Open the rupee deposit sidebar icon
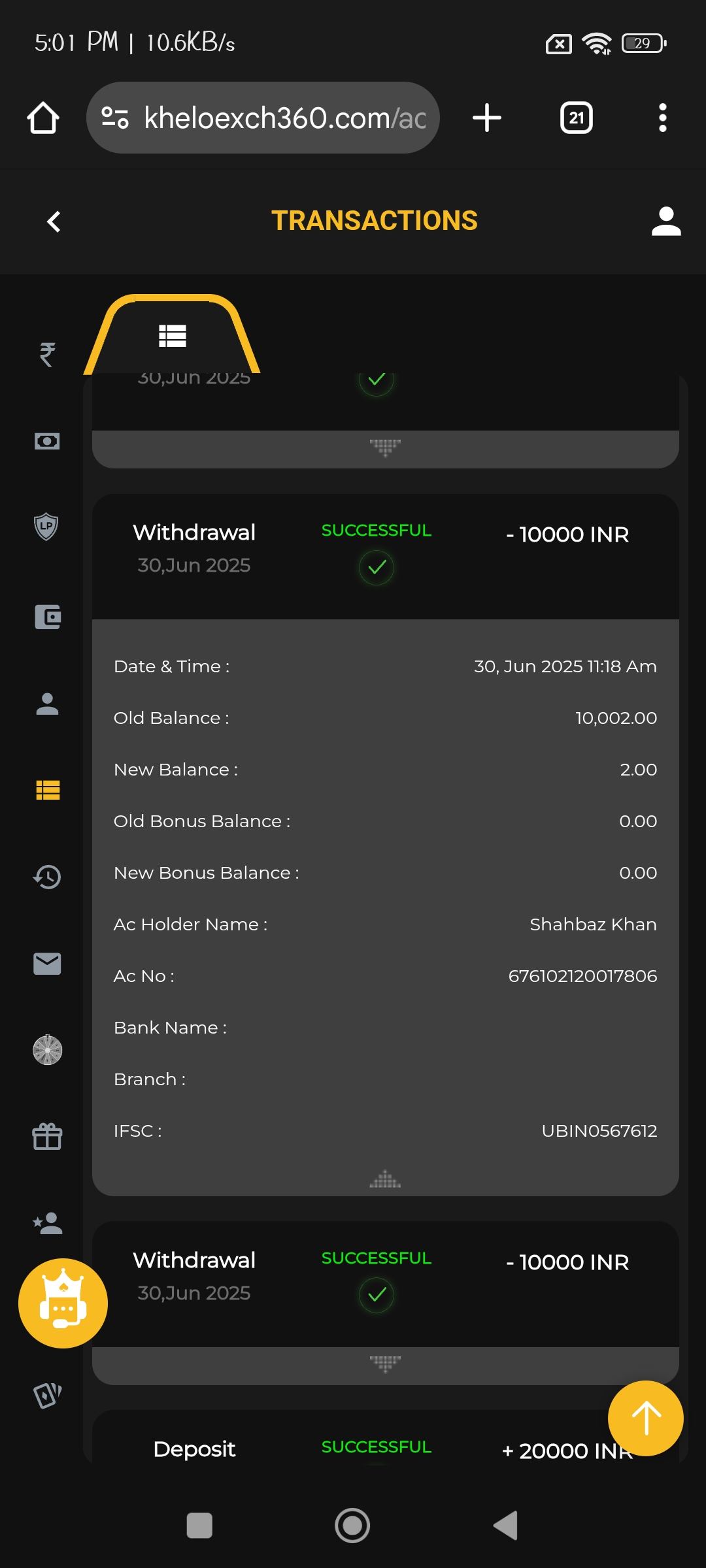Screen dimensions: 706x1568 (47, 355)
